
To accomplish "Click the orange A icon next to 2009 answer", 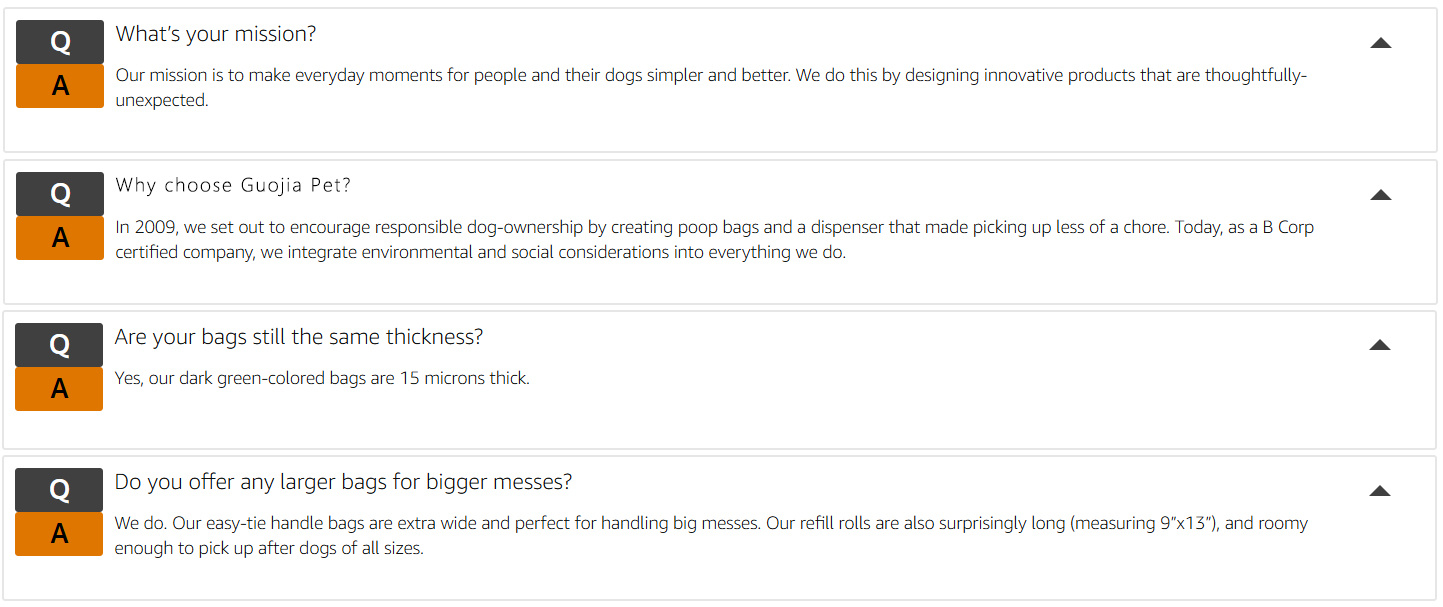I will point(60,238).
